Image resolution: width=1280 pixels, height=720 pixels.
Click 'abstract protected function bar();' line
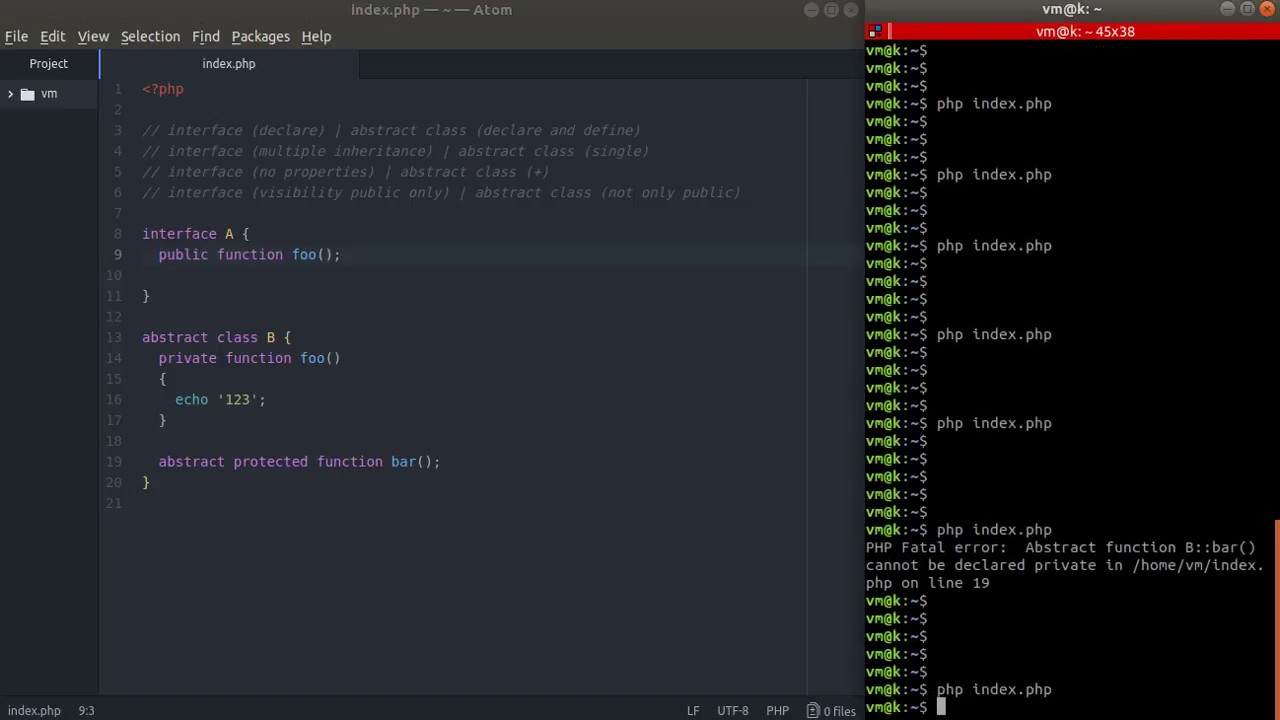[299, 462]
